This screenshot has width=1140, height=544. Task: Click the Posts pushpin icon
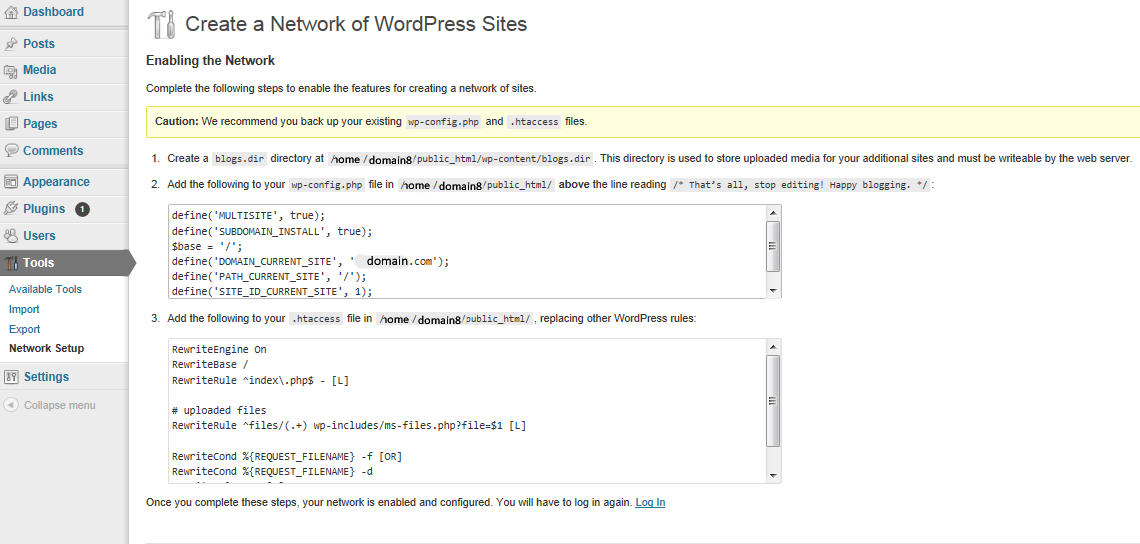click(11, 44)
